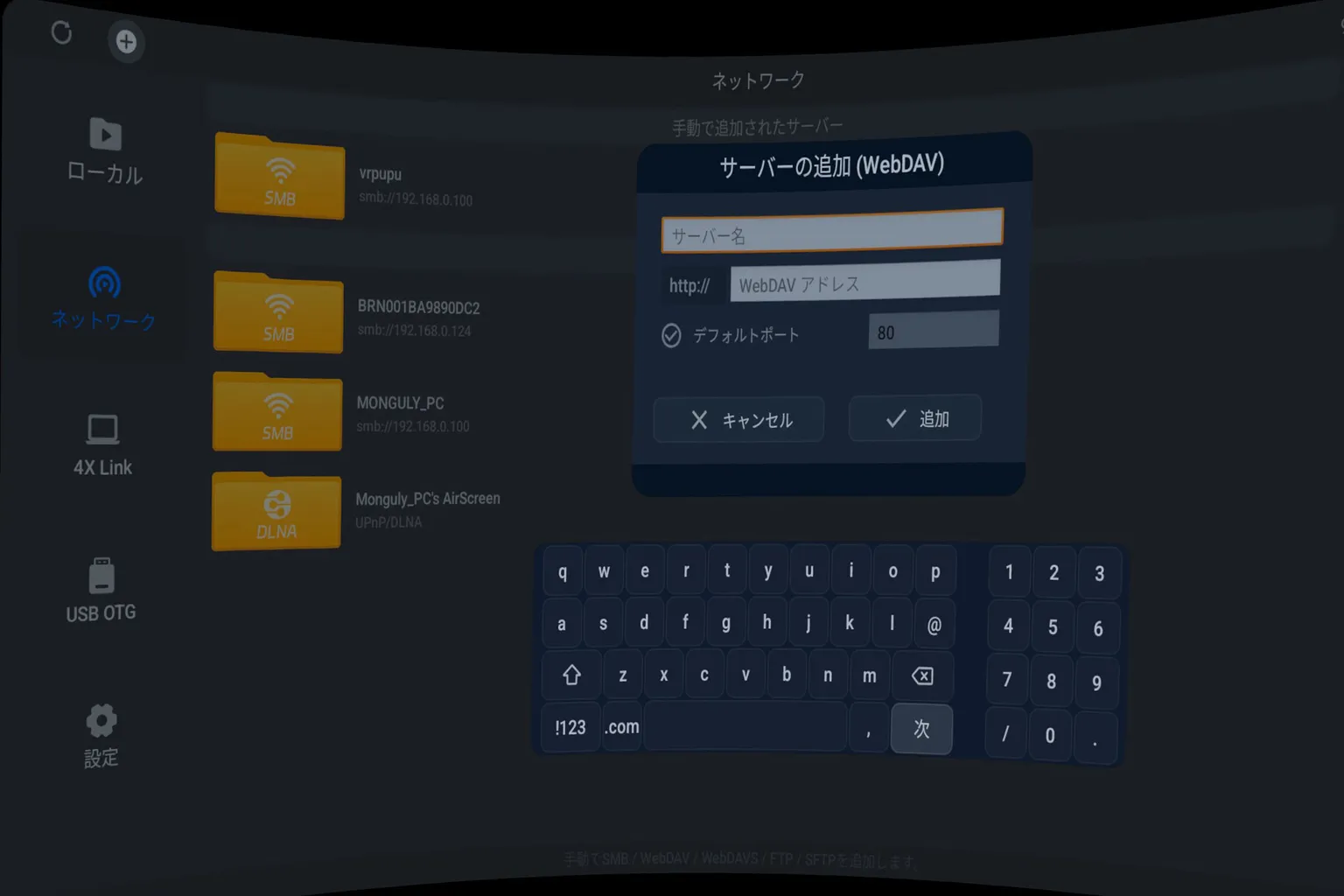
Task: Tap the space bar key
Action: tap(745, 726)
